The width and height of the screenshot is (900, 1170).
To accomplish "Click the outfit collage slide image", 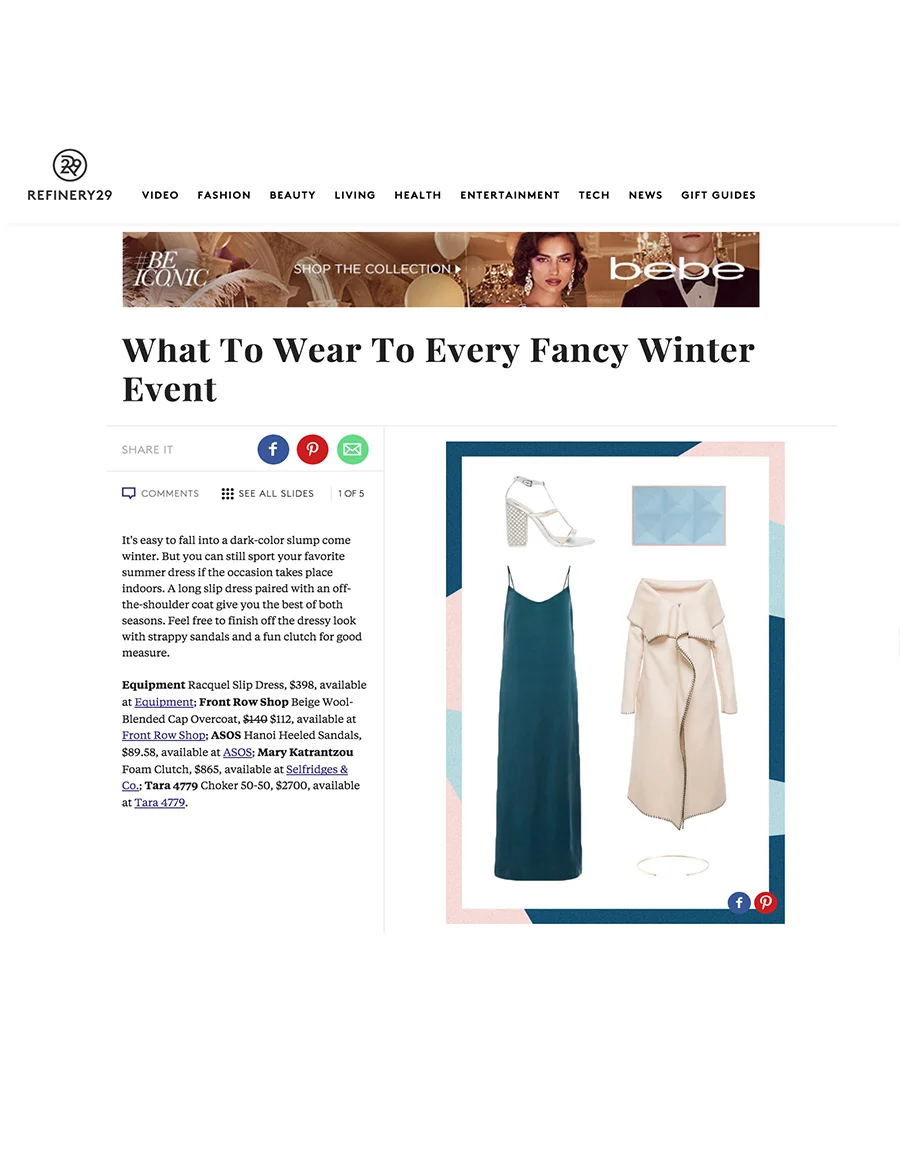I will (615, 683).
